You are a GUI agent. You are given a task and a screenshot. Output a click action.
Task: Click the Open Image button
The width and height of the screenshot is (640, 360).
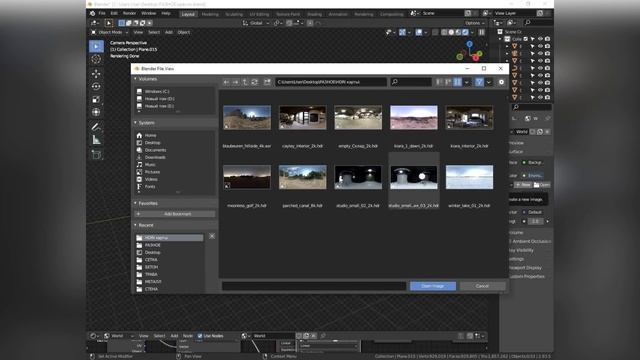click(x=433, y=286)
